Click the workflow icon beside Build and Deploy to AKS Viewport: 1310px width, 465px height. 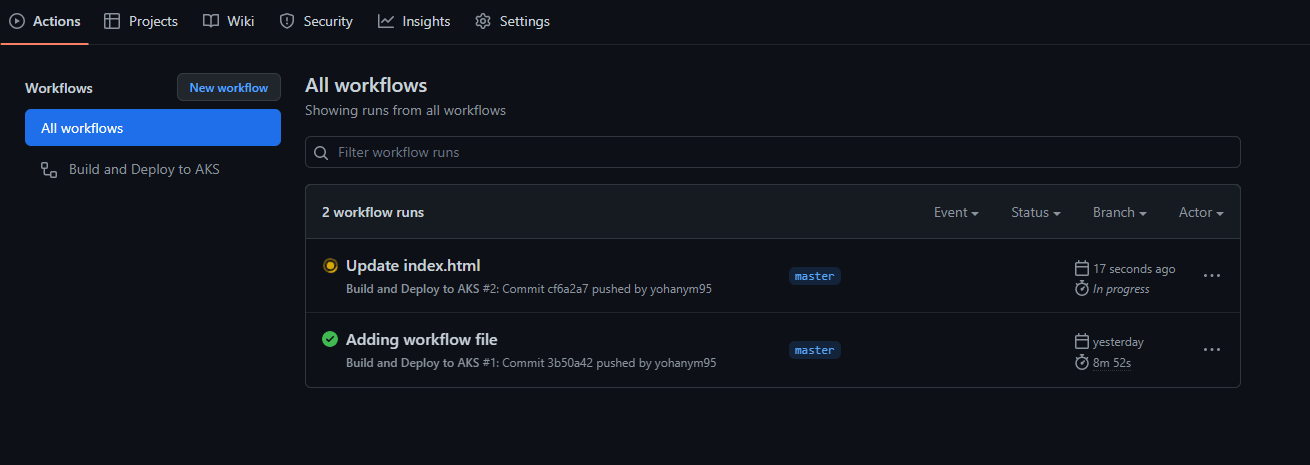click(x=48, y=170)
